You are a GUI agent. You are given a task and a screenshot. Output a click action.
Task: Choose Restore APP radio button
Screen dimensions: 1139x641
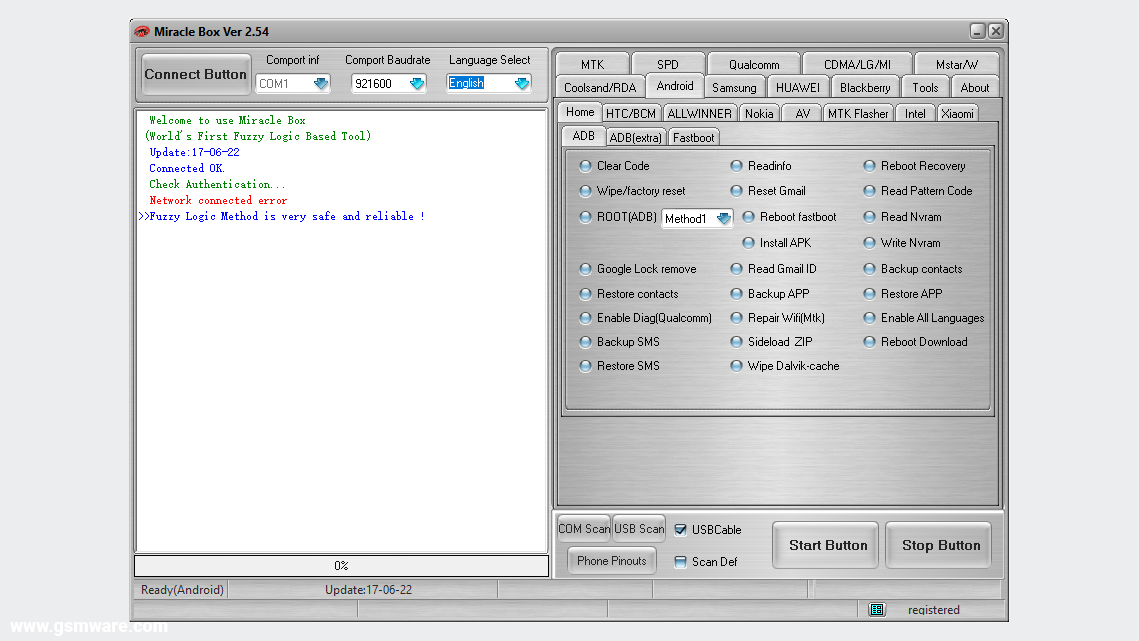click(870, 294)
